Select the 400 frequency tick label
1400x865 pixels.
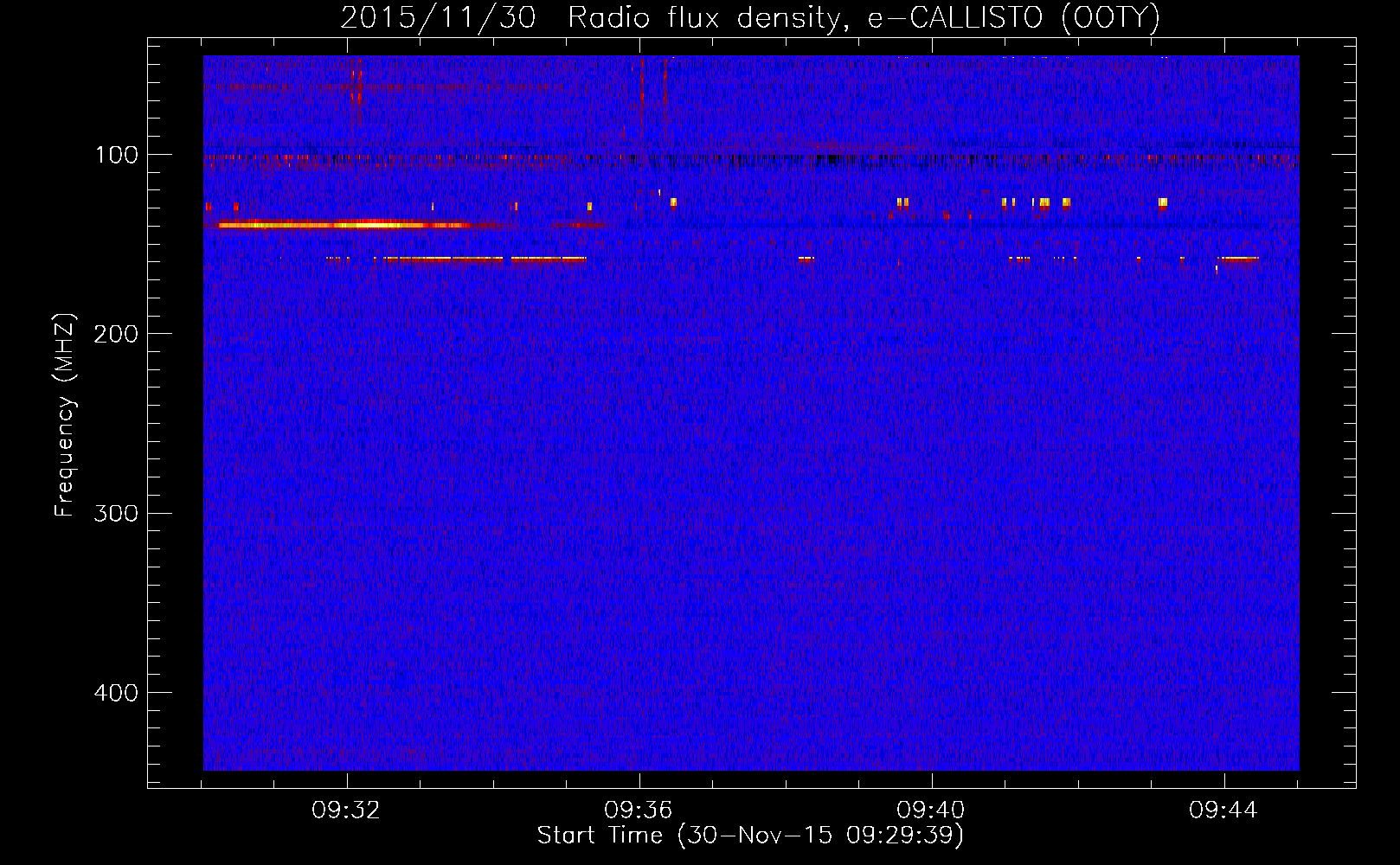[x=116, y=693]
